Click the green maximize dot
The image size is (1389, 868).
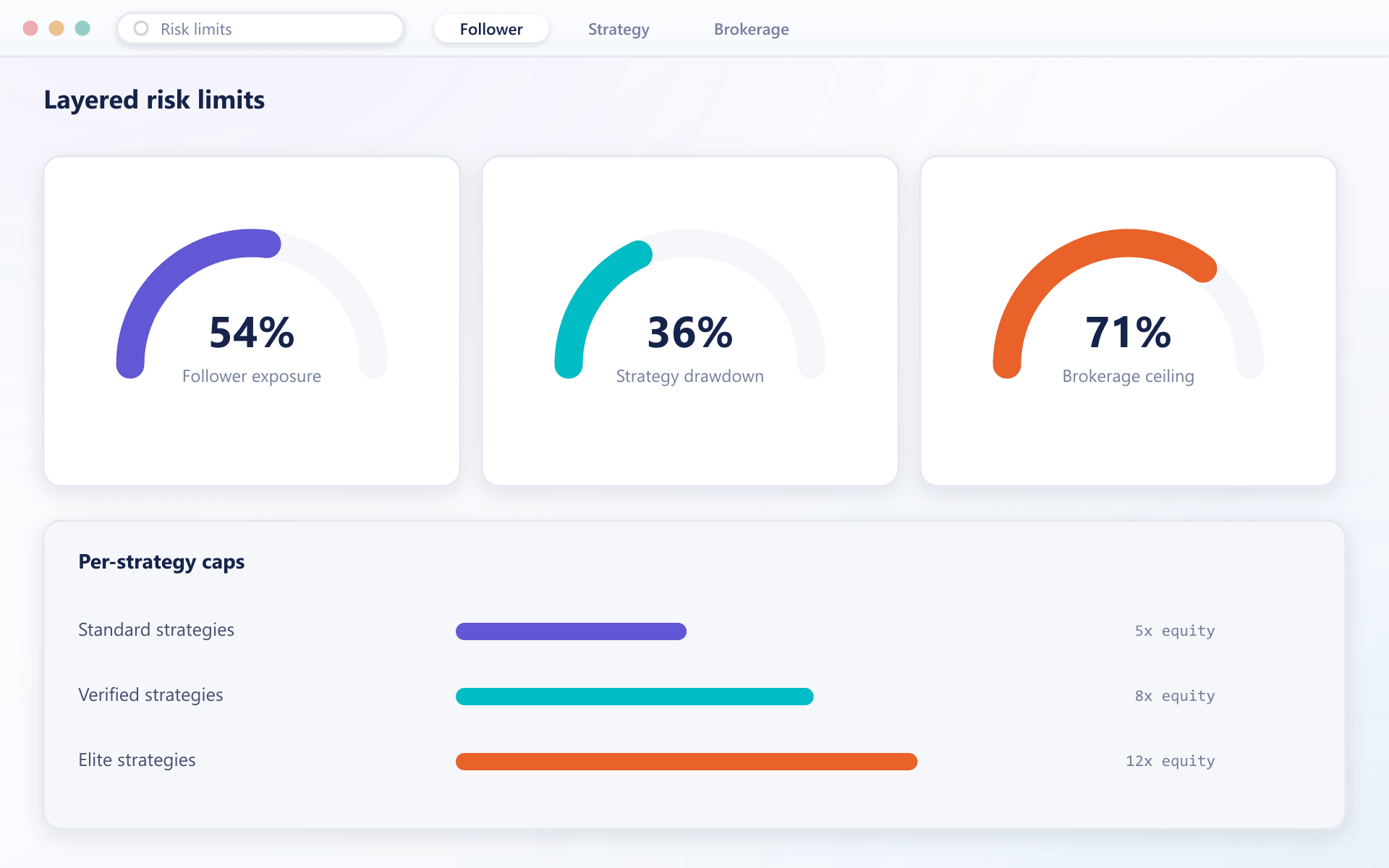point(82,28)
